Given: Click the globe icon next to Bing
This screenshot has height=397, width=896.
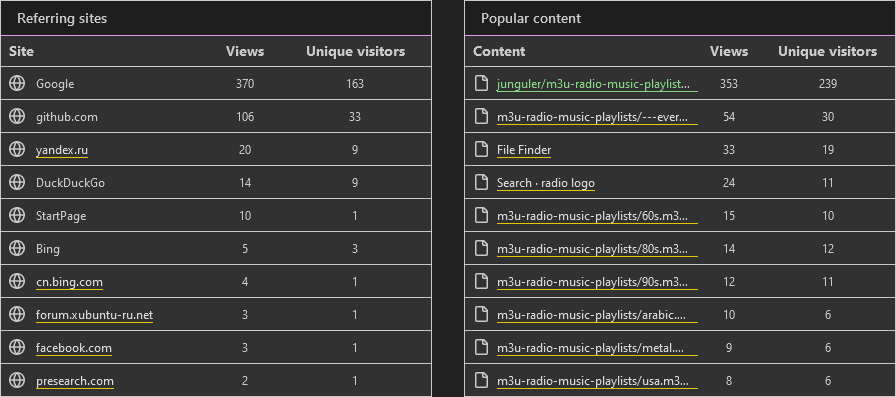Looking at the screenshot, I should point(17,249).
